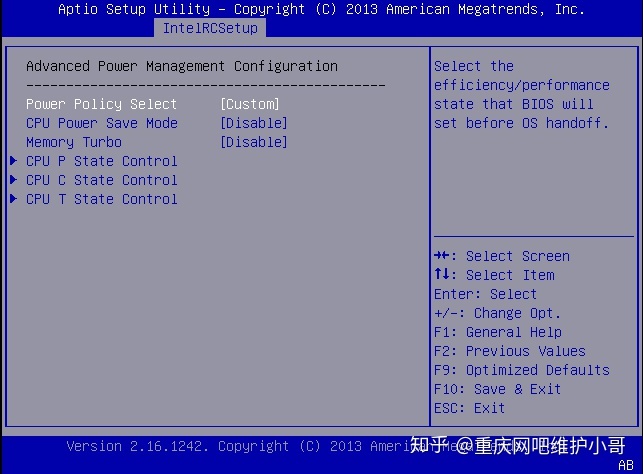The height and width of the screenshot is (474, 643).
Task: Click the help text 'efficiency/performance'
Action: tap(522, 85)
